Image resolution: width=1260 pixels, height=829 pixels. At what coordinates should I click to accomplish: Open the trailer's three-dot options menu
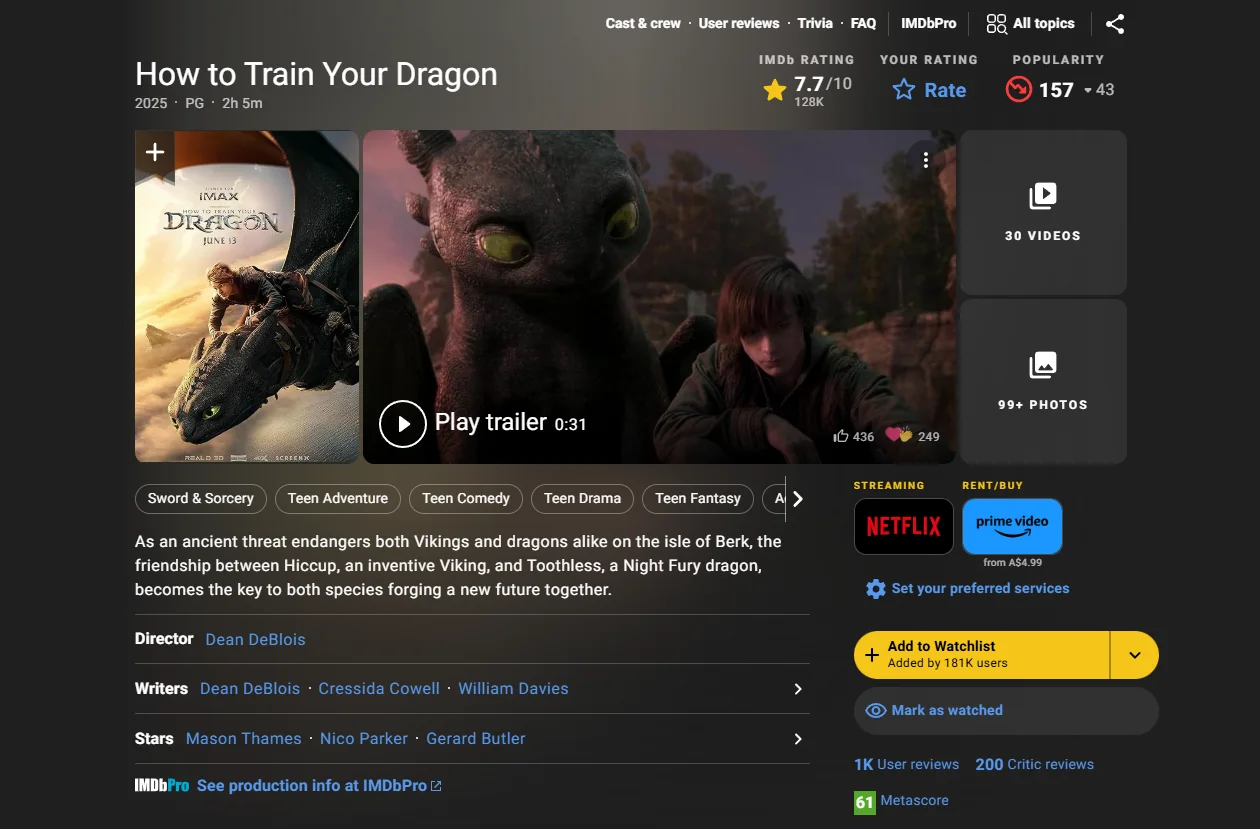(925, 159)
